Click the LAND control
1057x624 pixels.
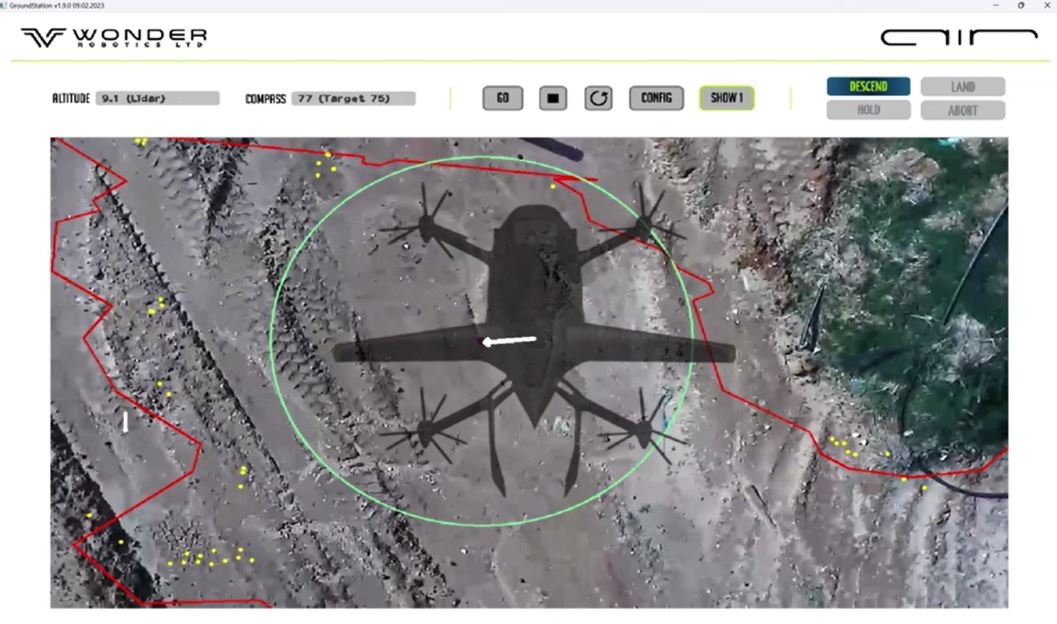point(963,86)
